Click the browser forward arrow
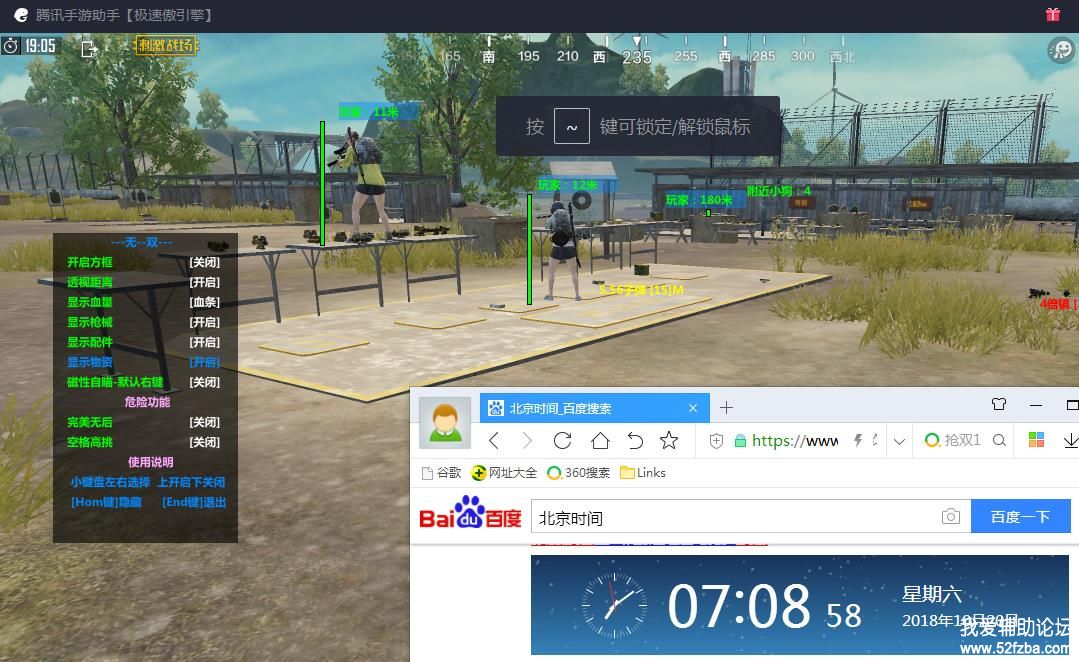Viewport: 1079px width, 662px height. pyautogui.click(x=527, y=440)
